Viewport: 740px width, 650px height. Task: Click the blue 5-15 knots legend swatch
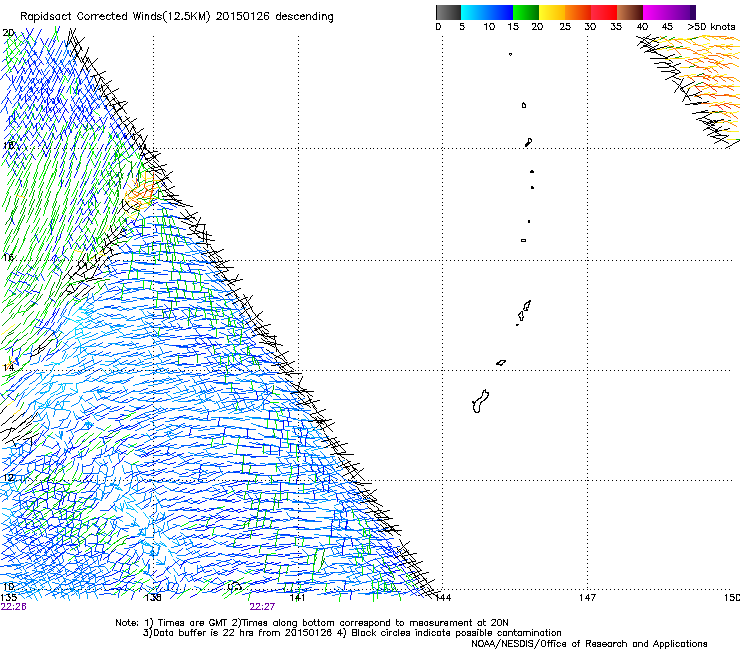[x=487, y=12]
